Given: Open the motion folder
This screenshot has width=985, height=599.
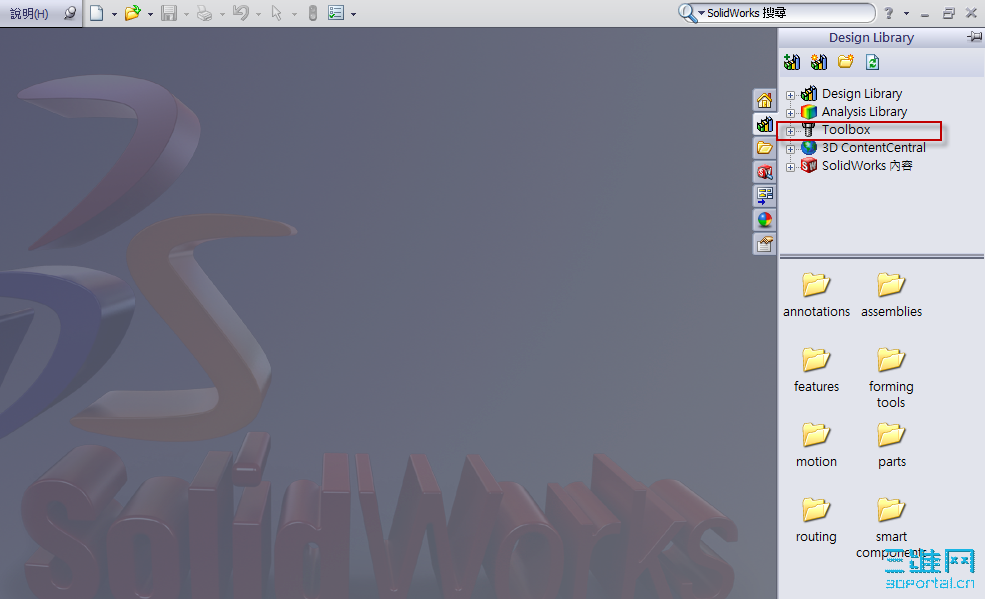Looking at the screenshot, I should (816, 445).
